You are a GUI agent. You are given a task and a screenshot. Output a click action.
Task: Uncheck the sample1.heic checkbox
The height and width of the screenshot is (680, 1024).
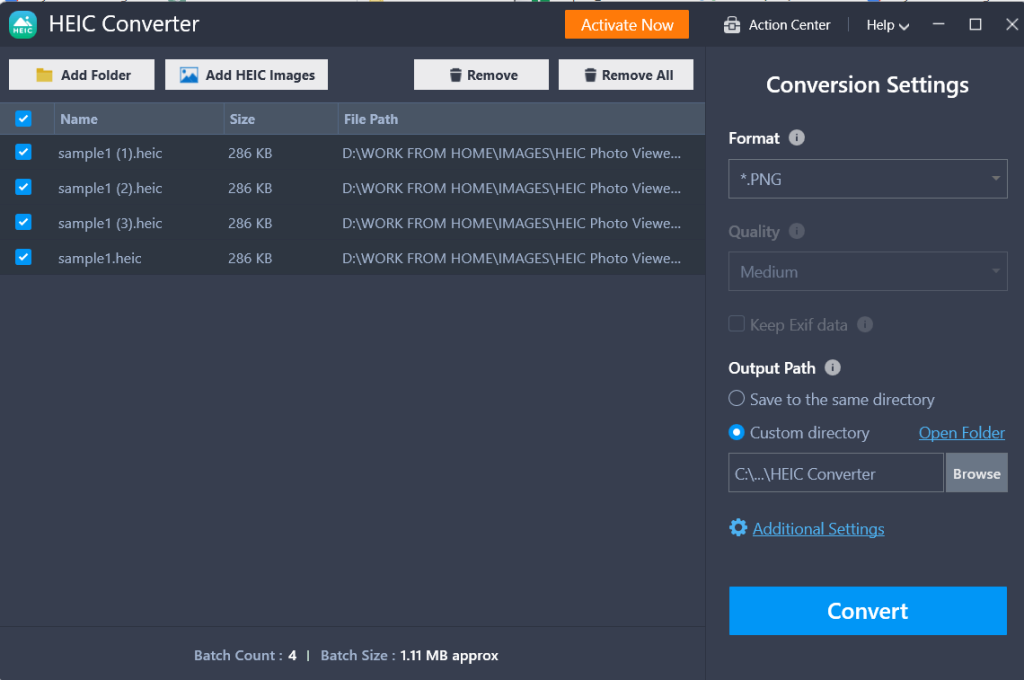(24, 257)
